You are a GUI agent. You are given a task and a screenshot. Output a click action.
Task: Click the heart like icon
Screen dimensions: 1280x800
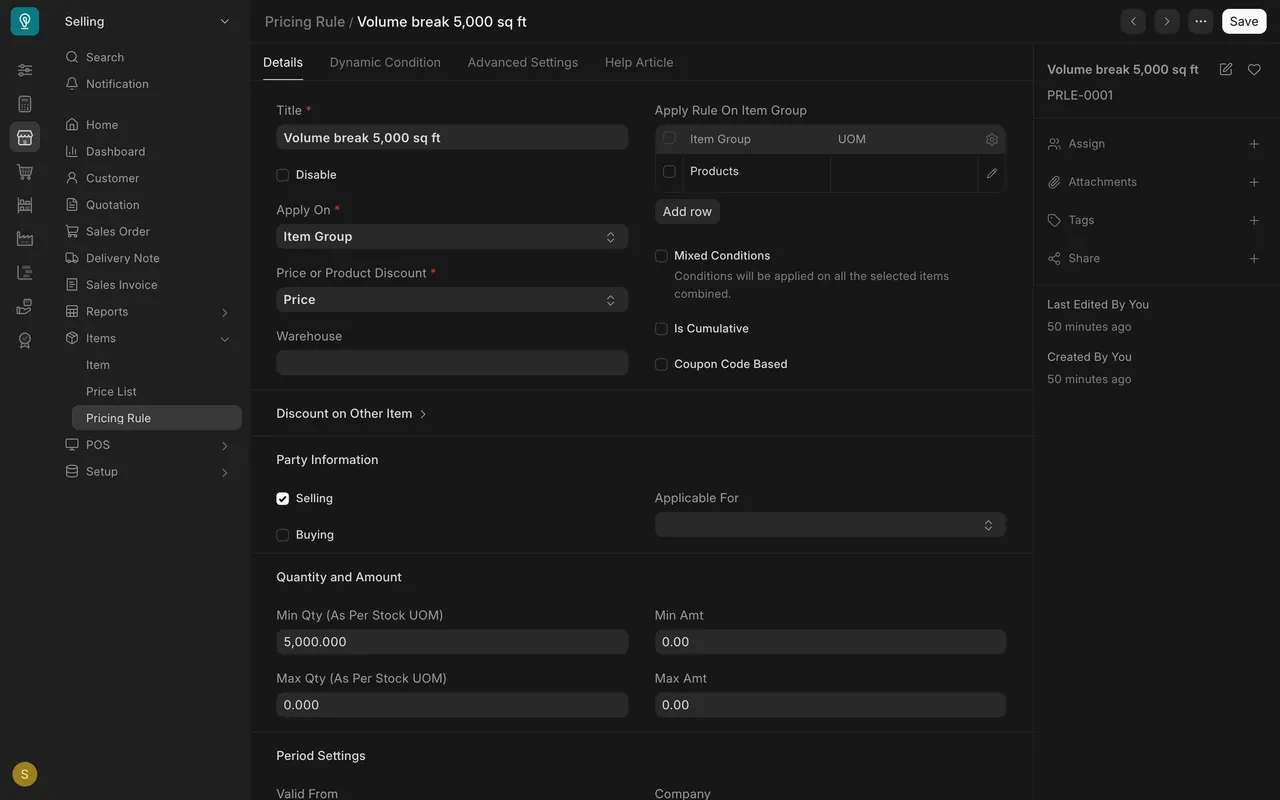[x=1254, y=69]
